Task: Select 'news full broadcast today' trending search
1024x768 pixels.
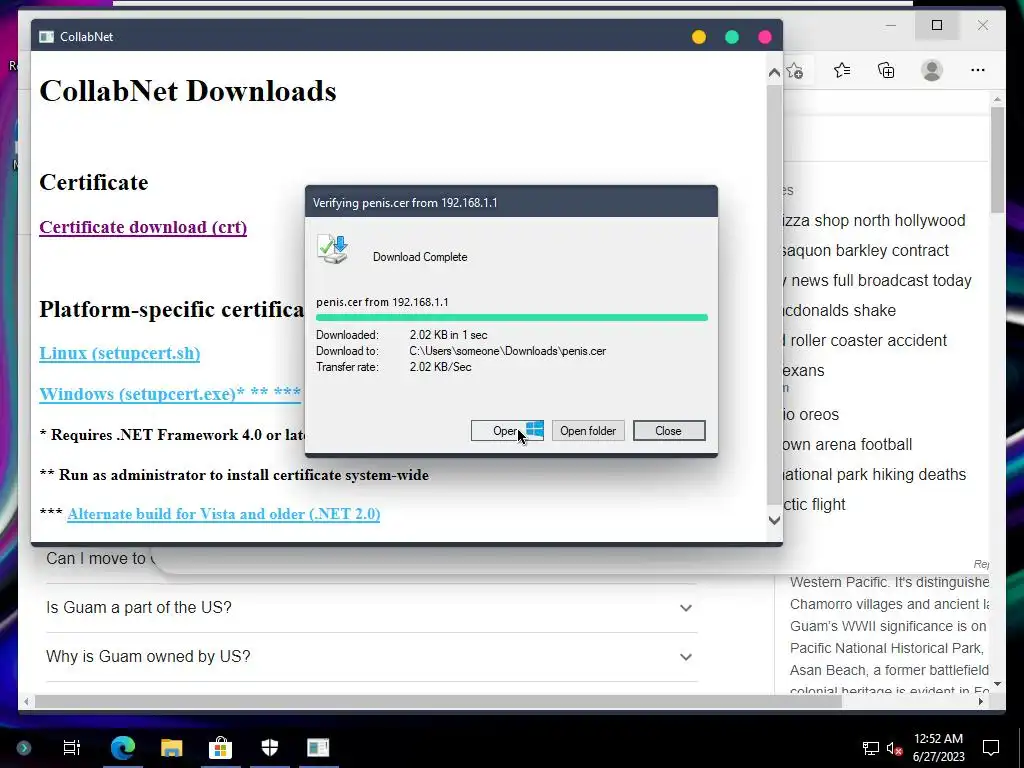Action: point(877,281)
